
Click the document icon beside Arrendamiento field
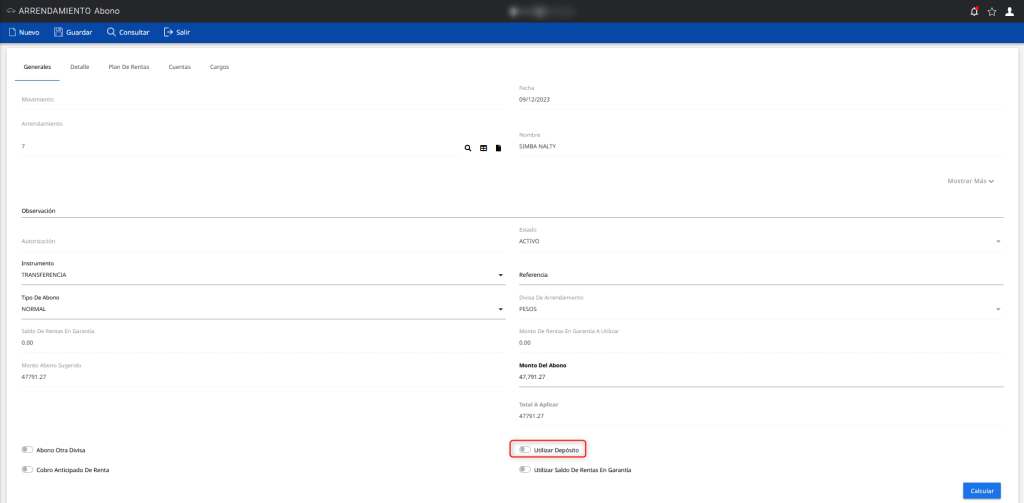(498, 147)
